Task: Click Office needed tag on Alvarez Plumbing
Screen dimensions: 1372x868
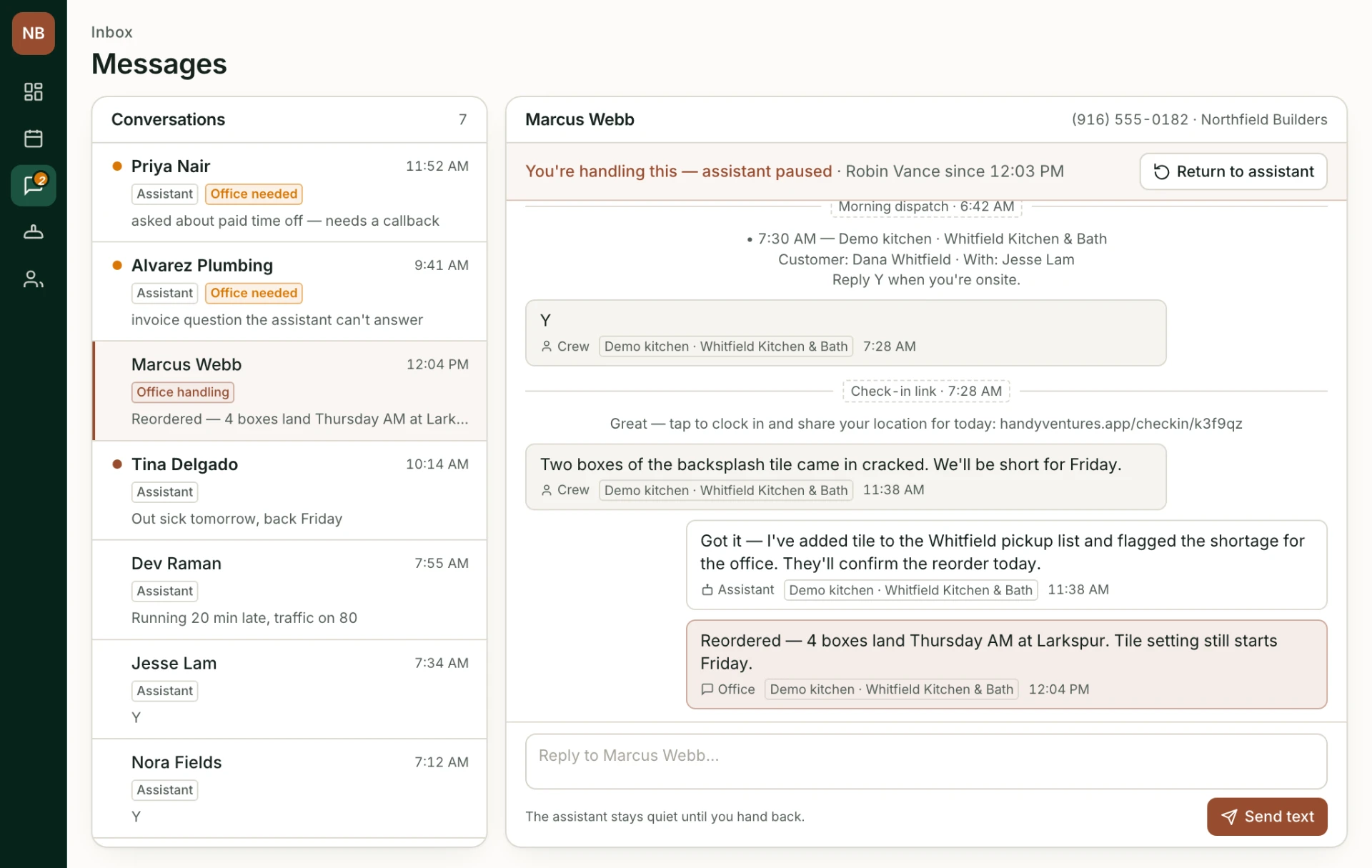Action: point(254,293)
